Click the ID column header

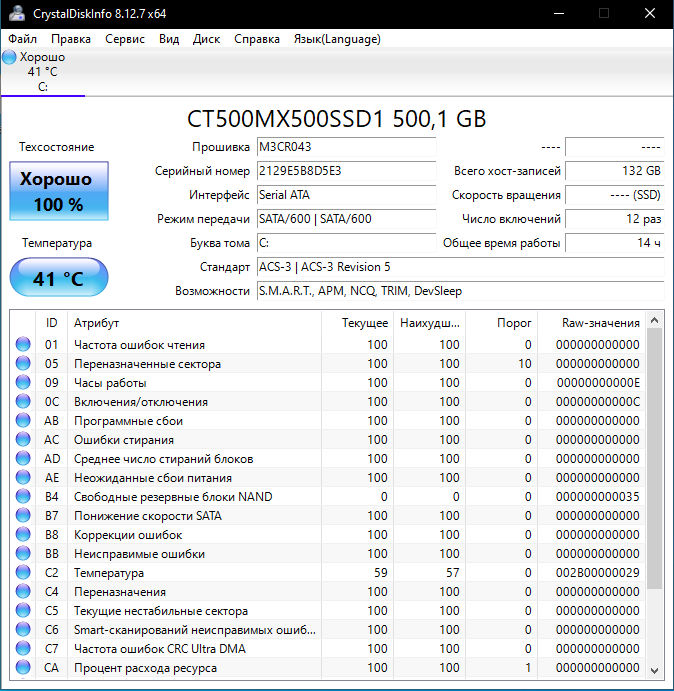52,323
